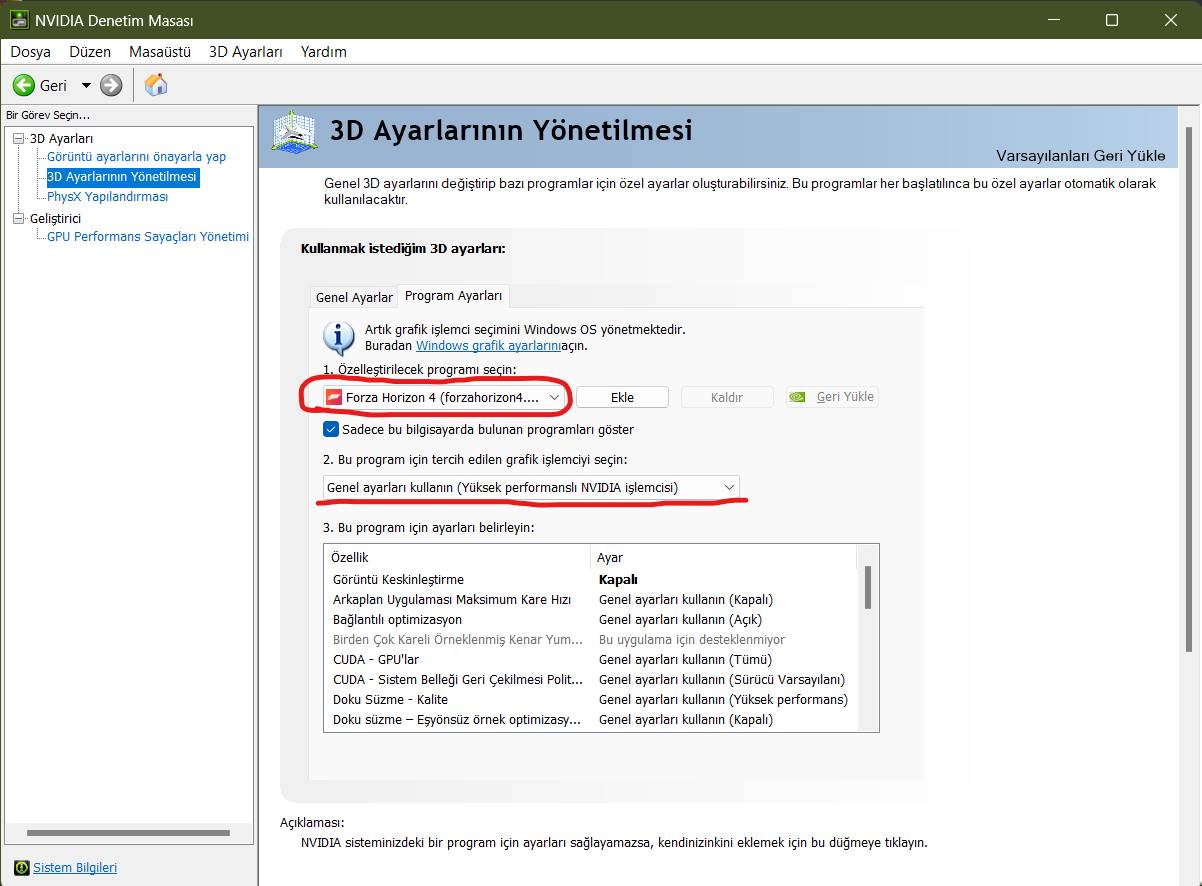
Task: Open the Forza Horizon 4 program dropdown
Action: [x=445, y=397]
